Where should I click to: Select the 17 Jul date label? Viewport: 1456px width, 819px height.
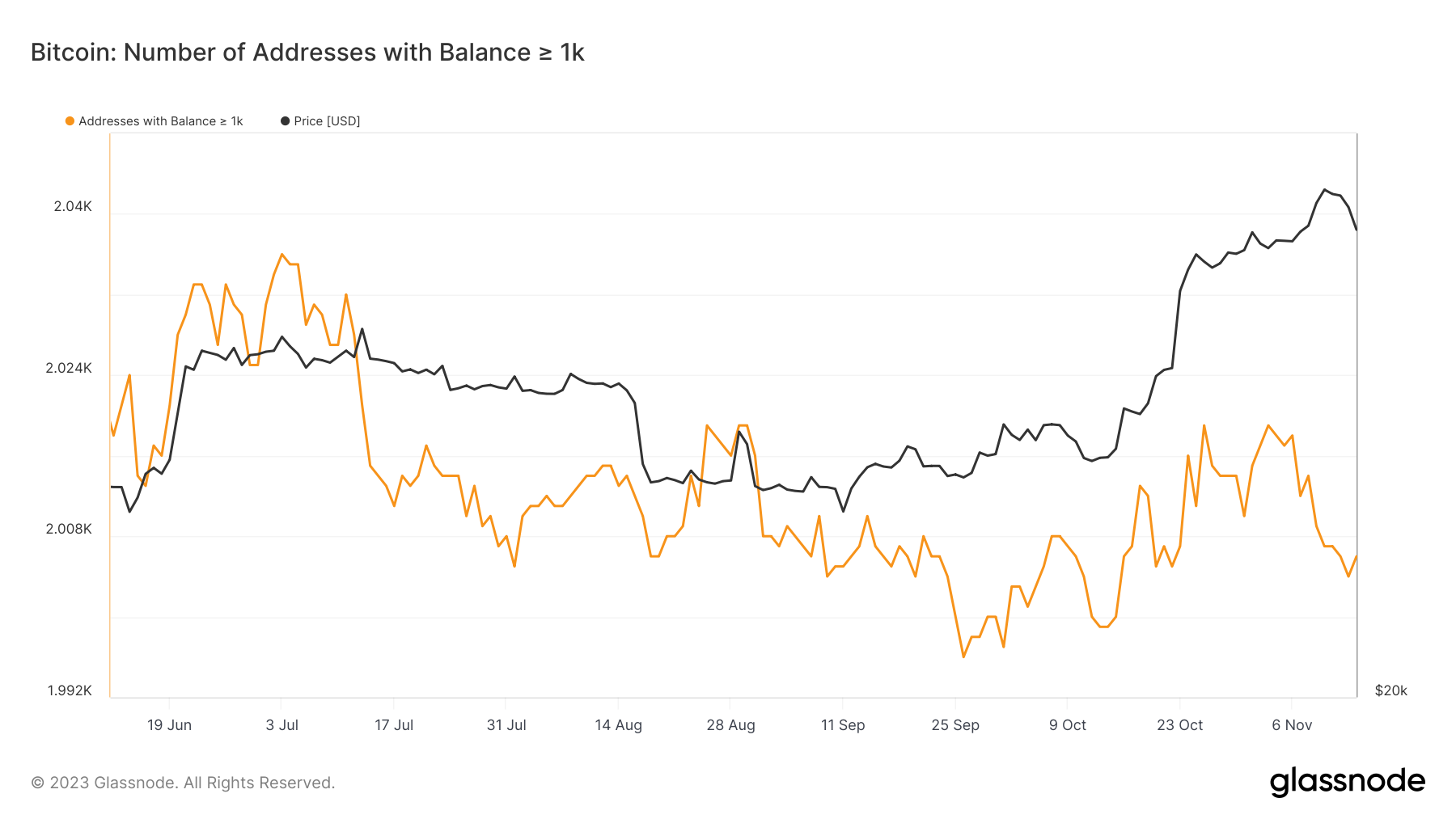[x=394, y=725]
